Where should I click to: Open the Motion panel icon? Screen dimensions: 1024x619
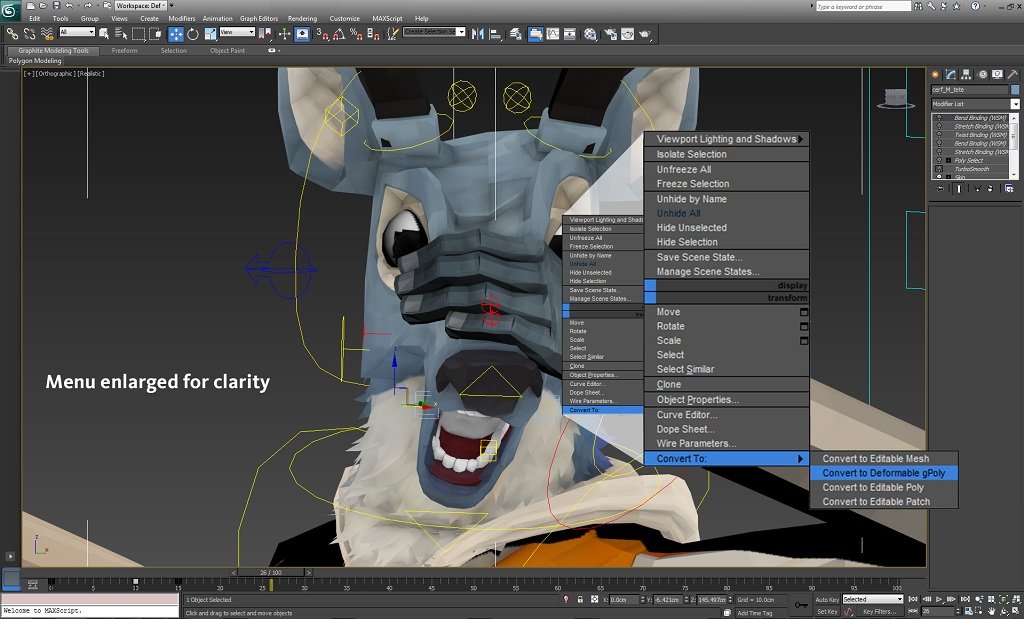point(983,74)
